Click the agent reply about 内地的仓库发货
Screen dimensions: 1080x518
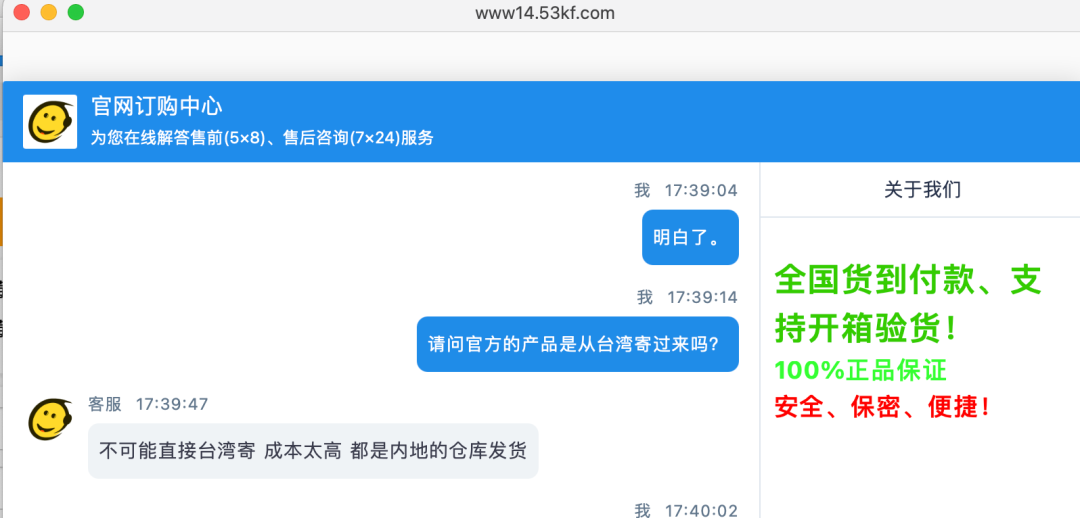pos(313,450)
